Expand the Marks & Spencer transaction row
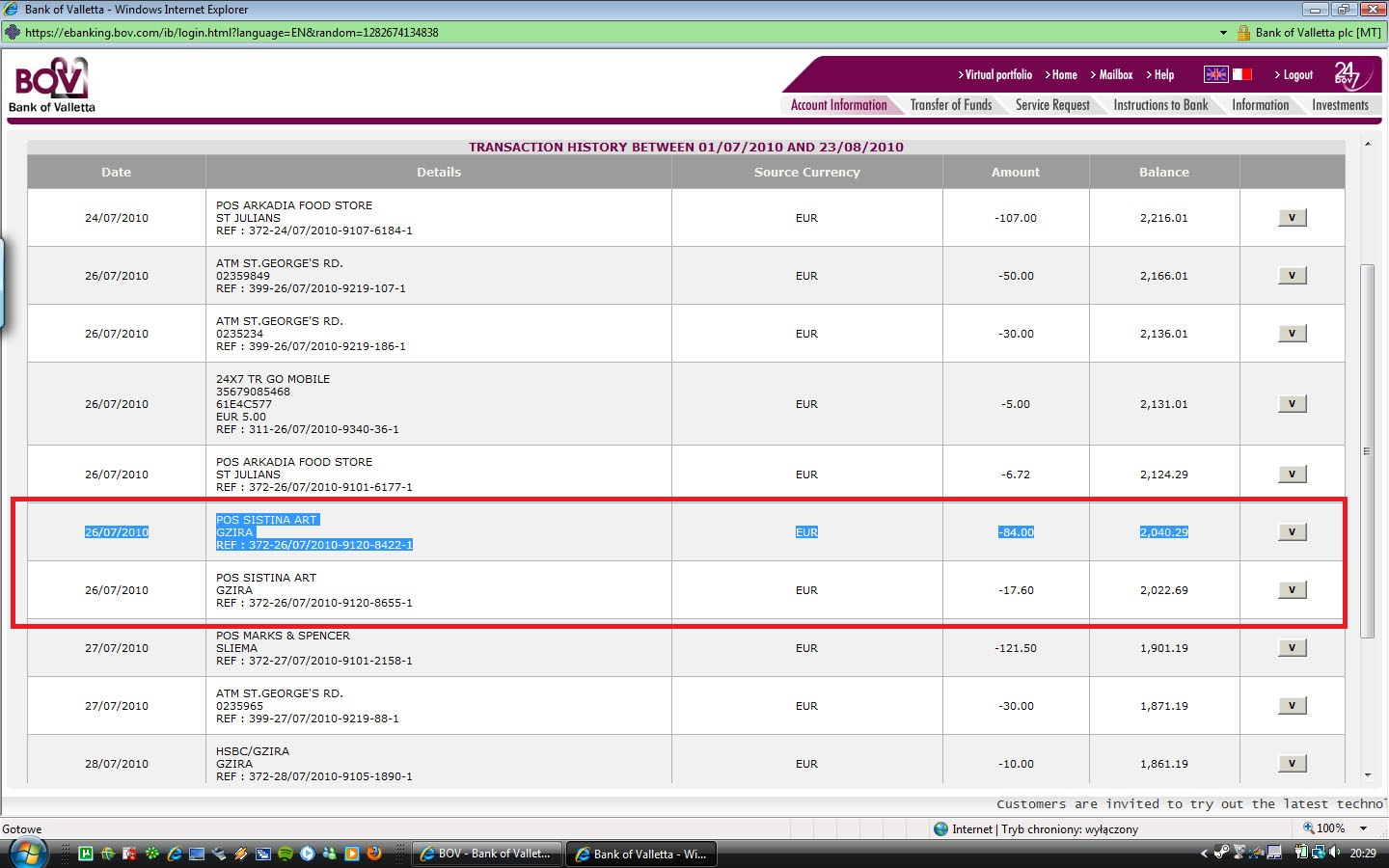The height and width of the screenshot is (868, 1389). 1292,648
